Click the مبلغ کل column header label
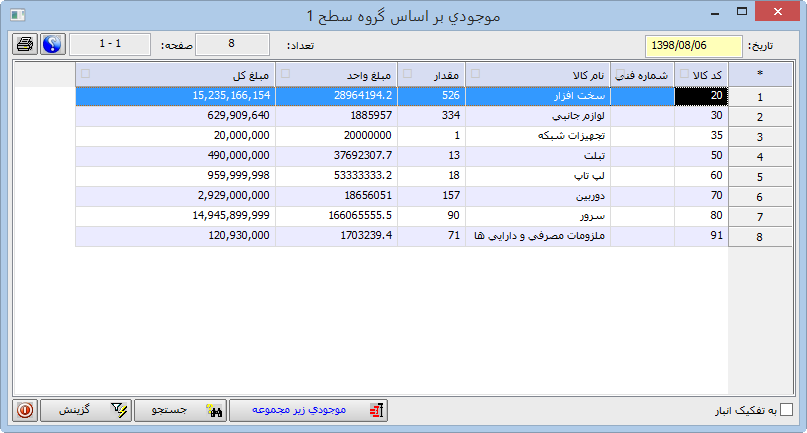 pyautogui.click(x=251, y=76)
